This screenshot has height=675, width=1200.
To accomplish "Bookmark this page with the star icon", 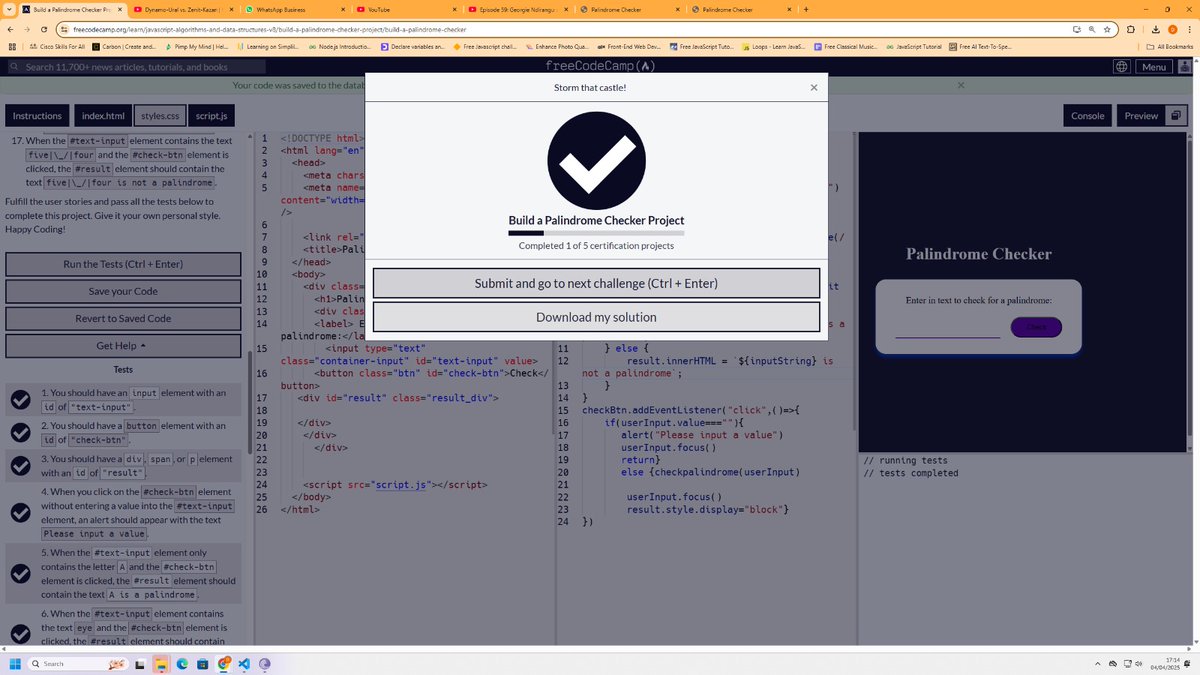I will pyautogui.click(x=1109, y=30).
